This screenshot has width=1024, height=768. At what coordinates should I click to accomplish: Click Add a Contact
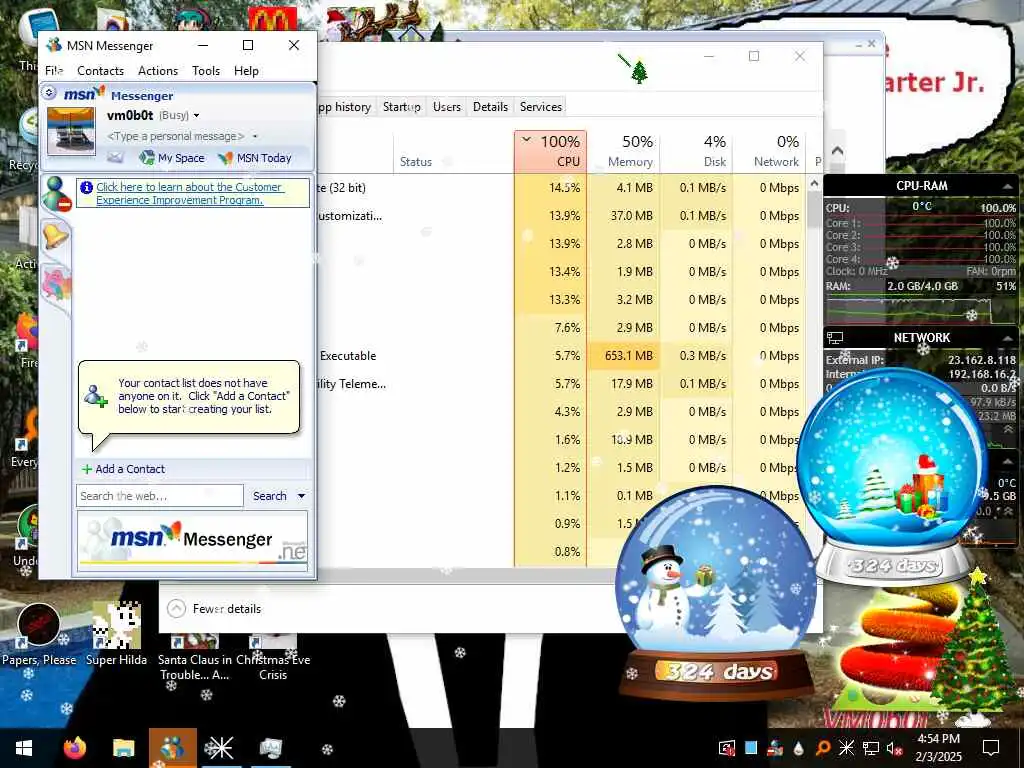click(x=123, y=469)
